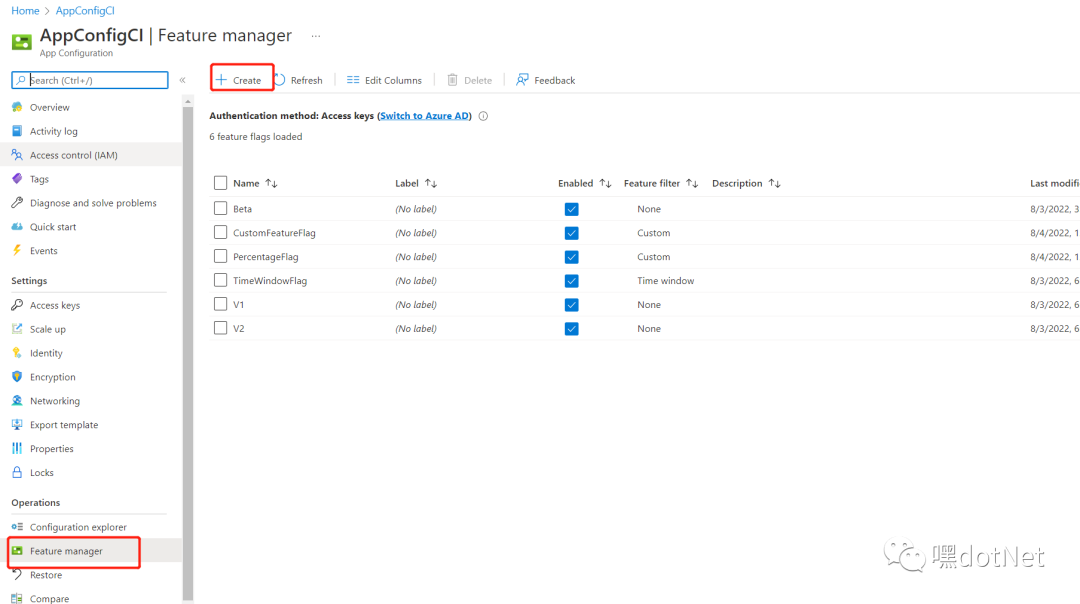This screenshot has width=1080, height=604.
Task: Click the info icon next to Switch to Azure AD
Action: click(x=484, y=116)
